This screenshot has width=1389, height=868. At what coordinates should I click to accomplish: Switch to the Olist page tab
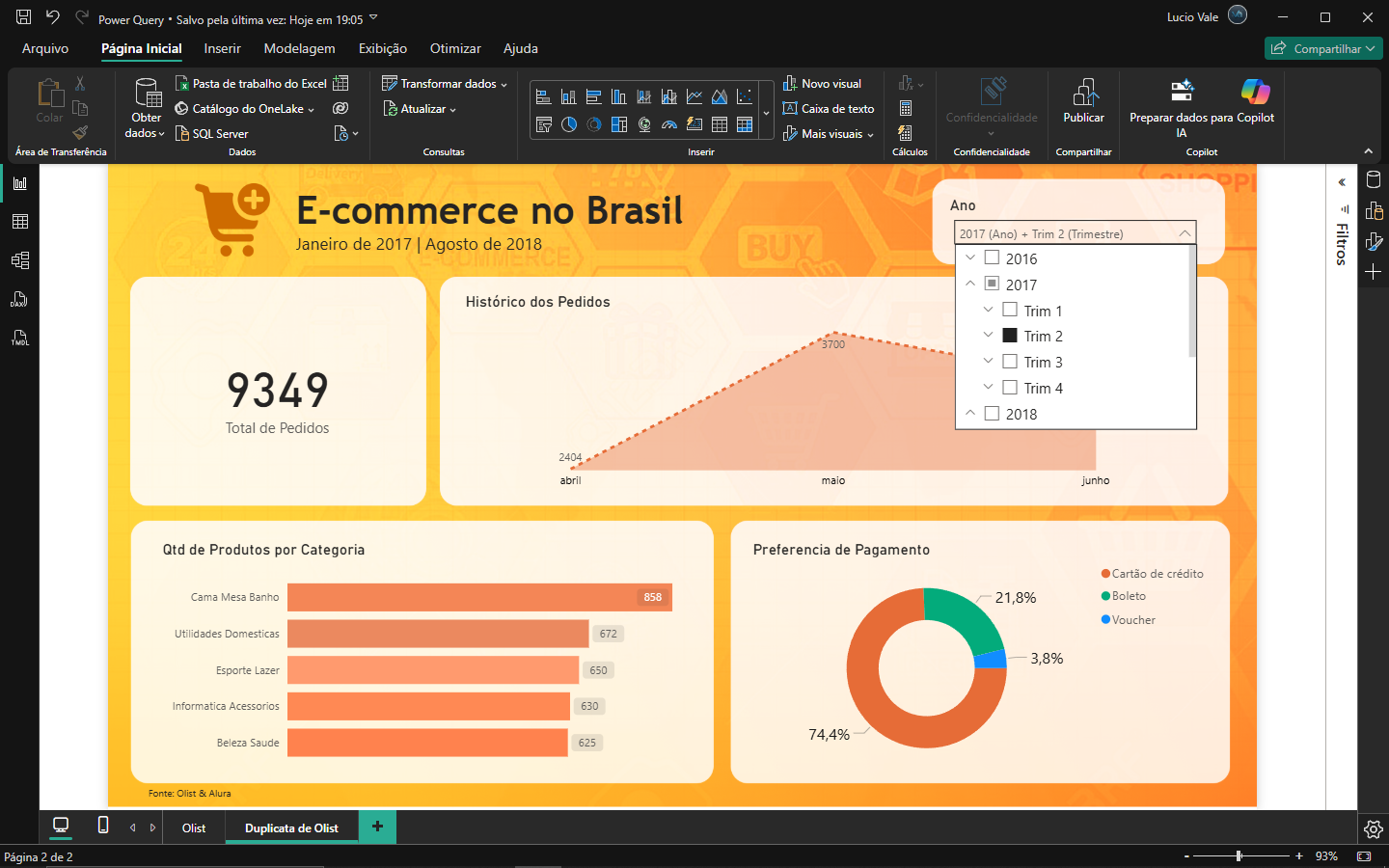click(x=194, y=827)
